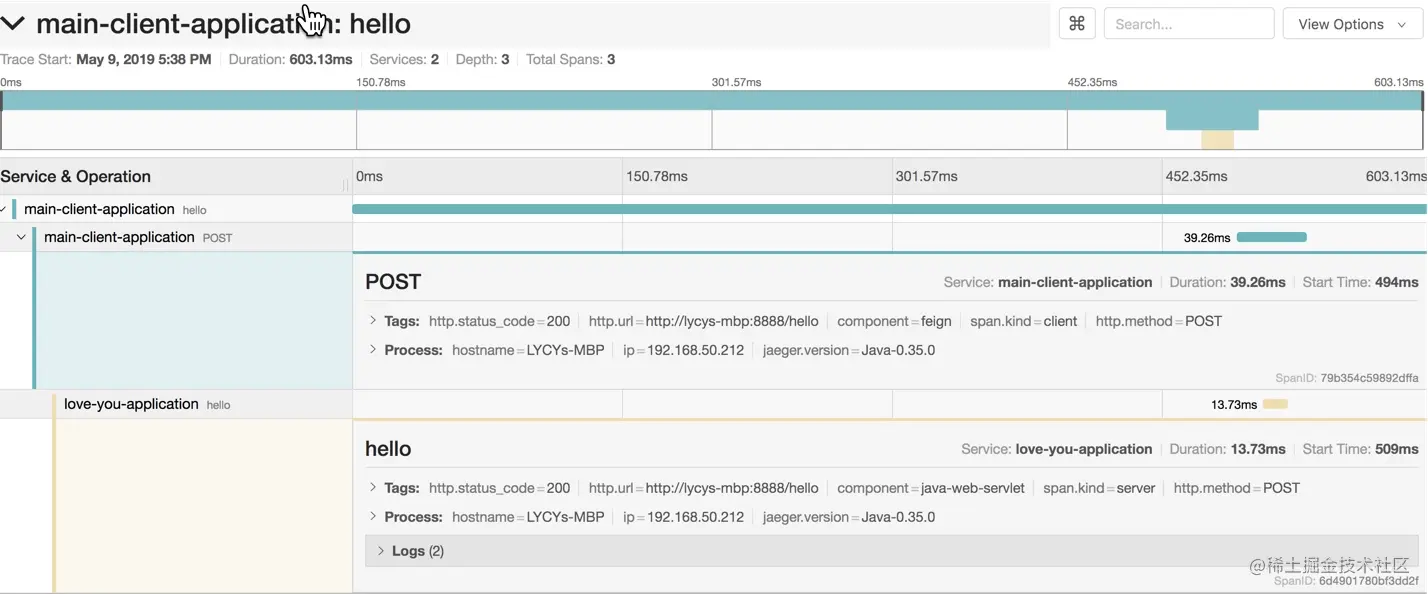Open the keyboard shortcuts command icon
Screen dimensions: 1428x594
tap(1077, 24)
